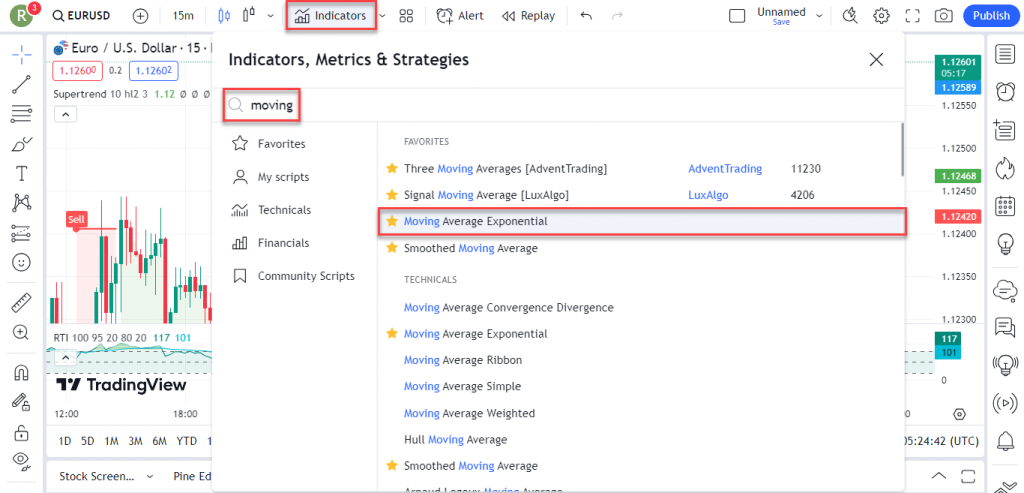The image size is (1024, 493).
Task: Click the indicator search field
Action: pyautogui.click(x=560, y=104)
